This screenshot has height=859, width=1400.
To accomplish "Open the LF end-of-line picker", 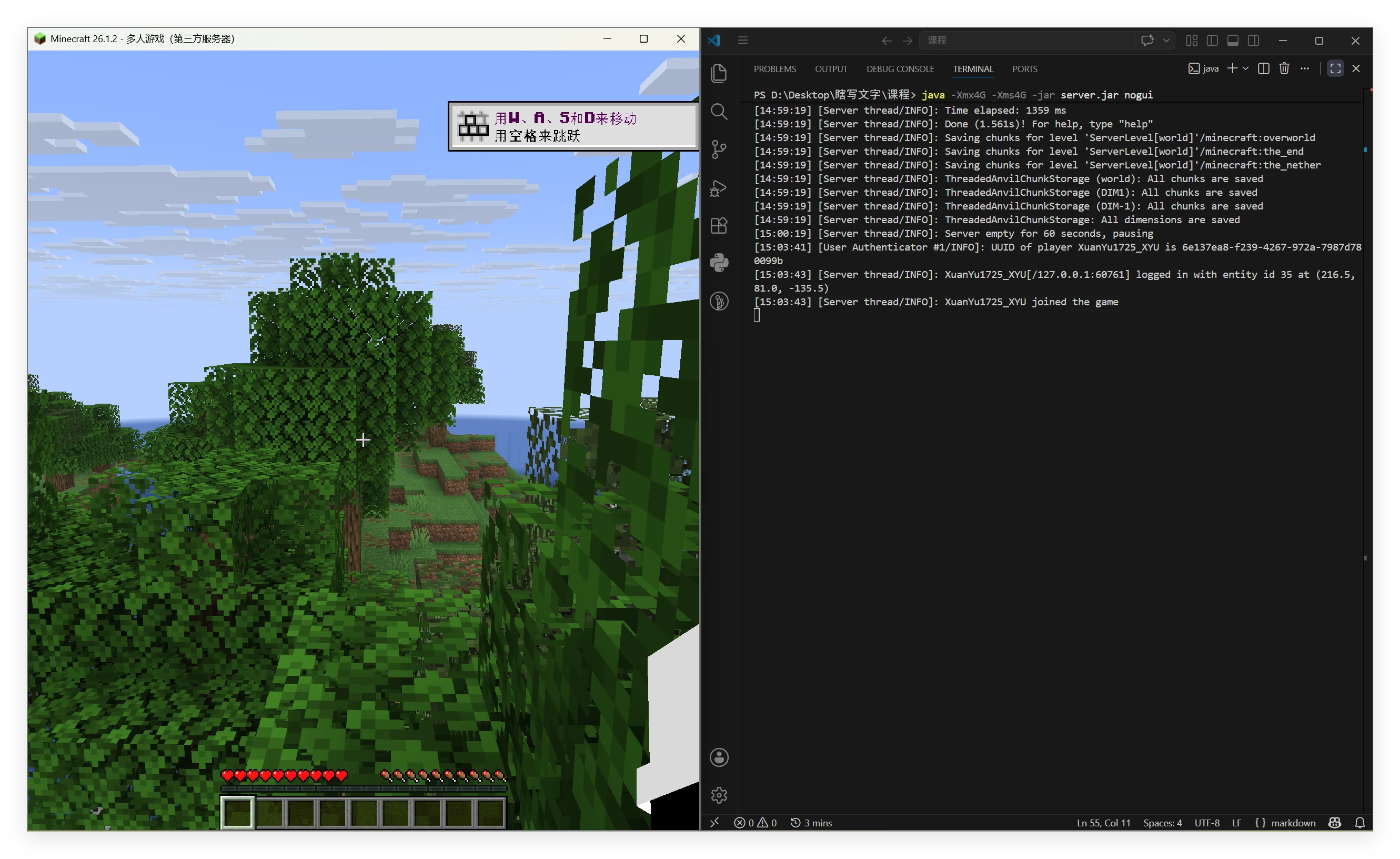I will [1236, 822].
